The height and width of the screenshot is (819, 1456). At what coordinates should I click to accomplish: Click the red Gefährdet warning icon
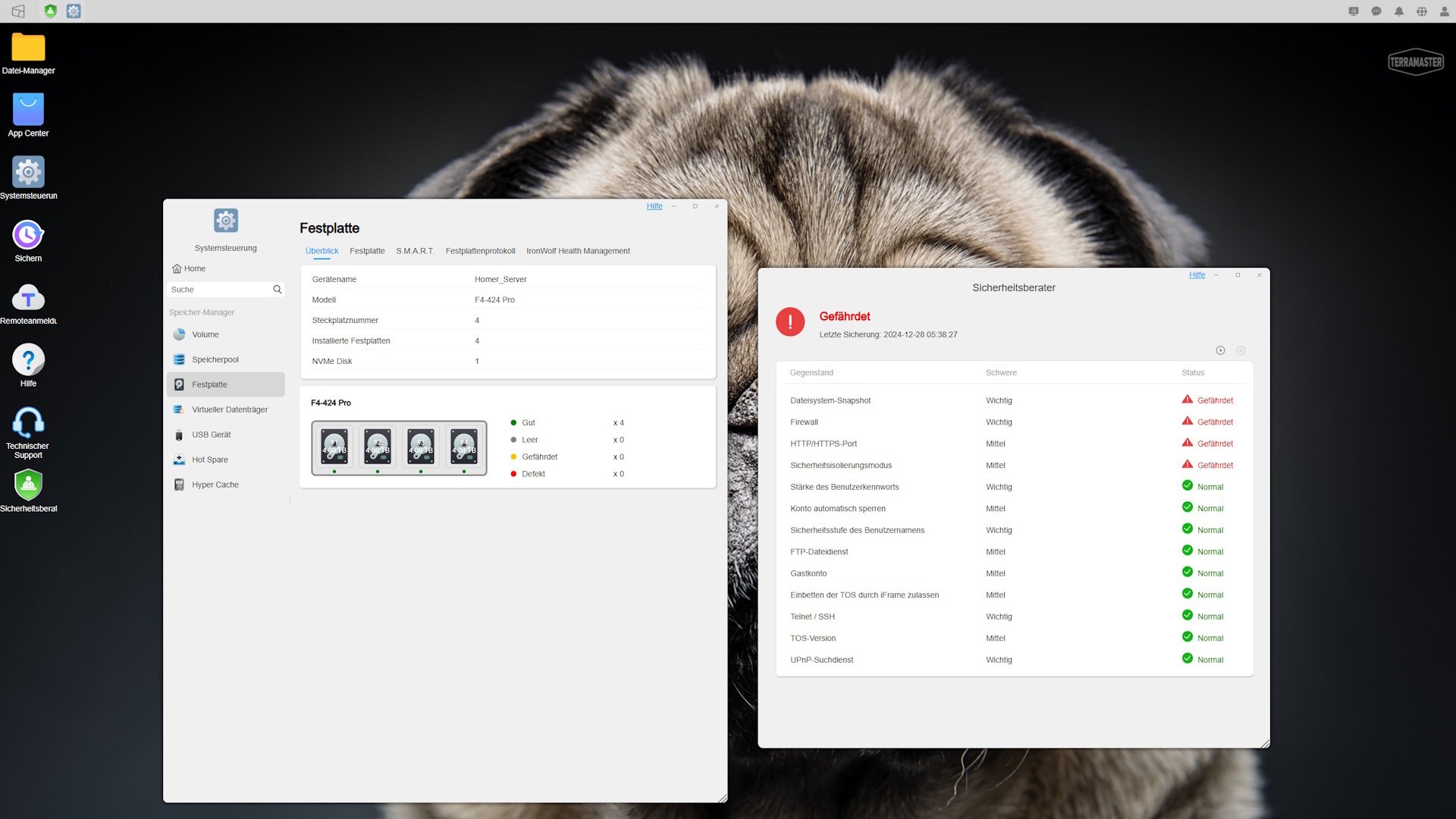point(790,322)
